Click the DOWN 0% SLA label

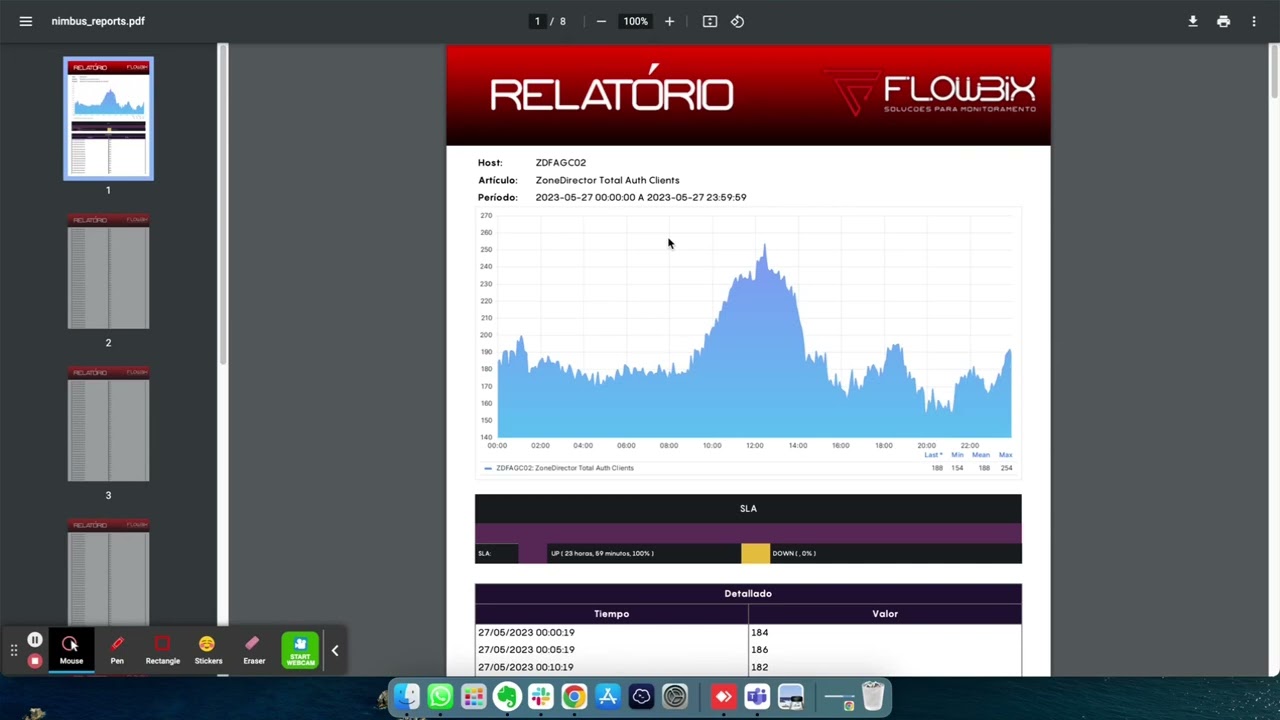[794, 553]
